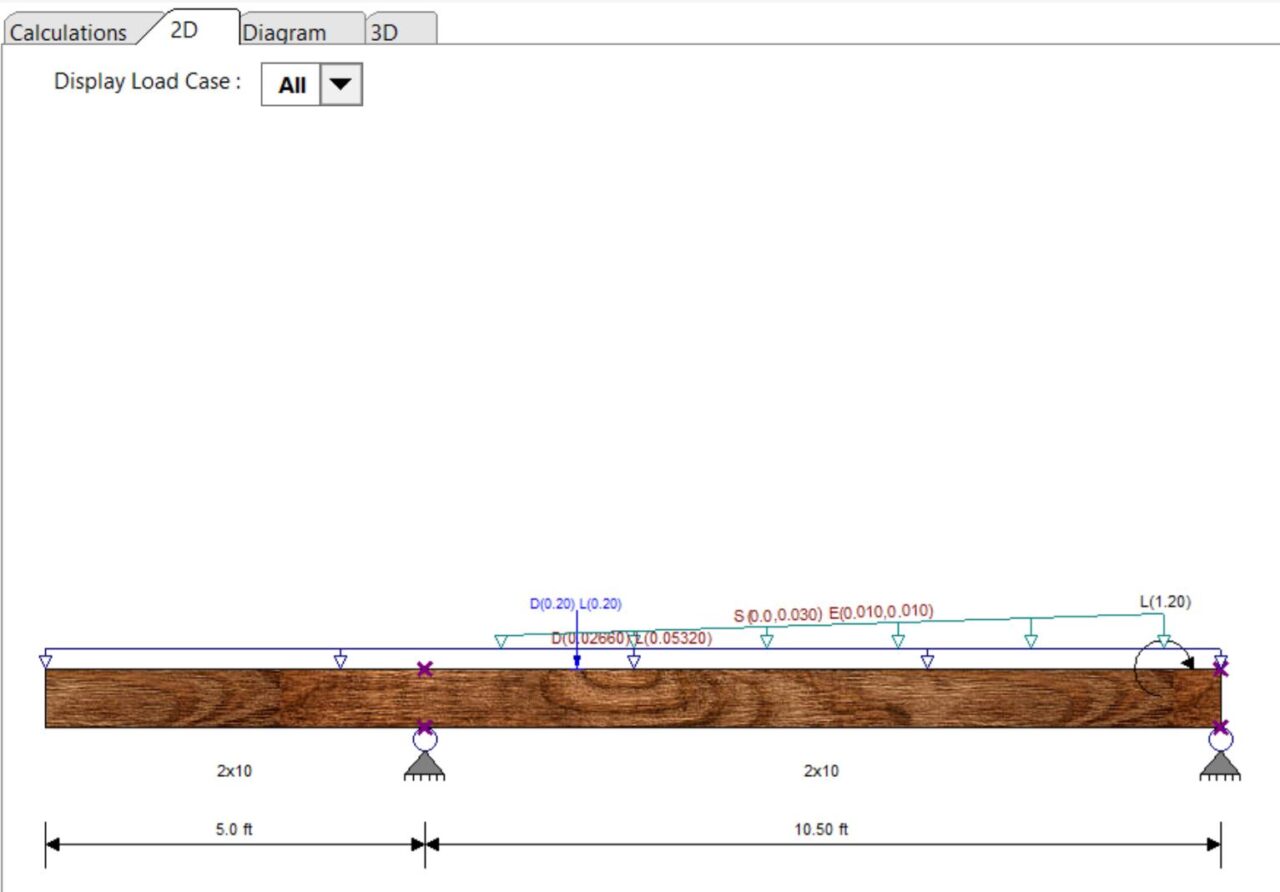Click the 5.0 ft dimension text
The image size is (1280, 892).
(x=232, y=829)
